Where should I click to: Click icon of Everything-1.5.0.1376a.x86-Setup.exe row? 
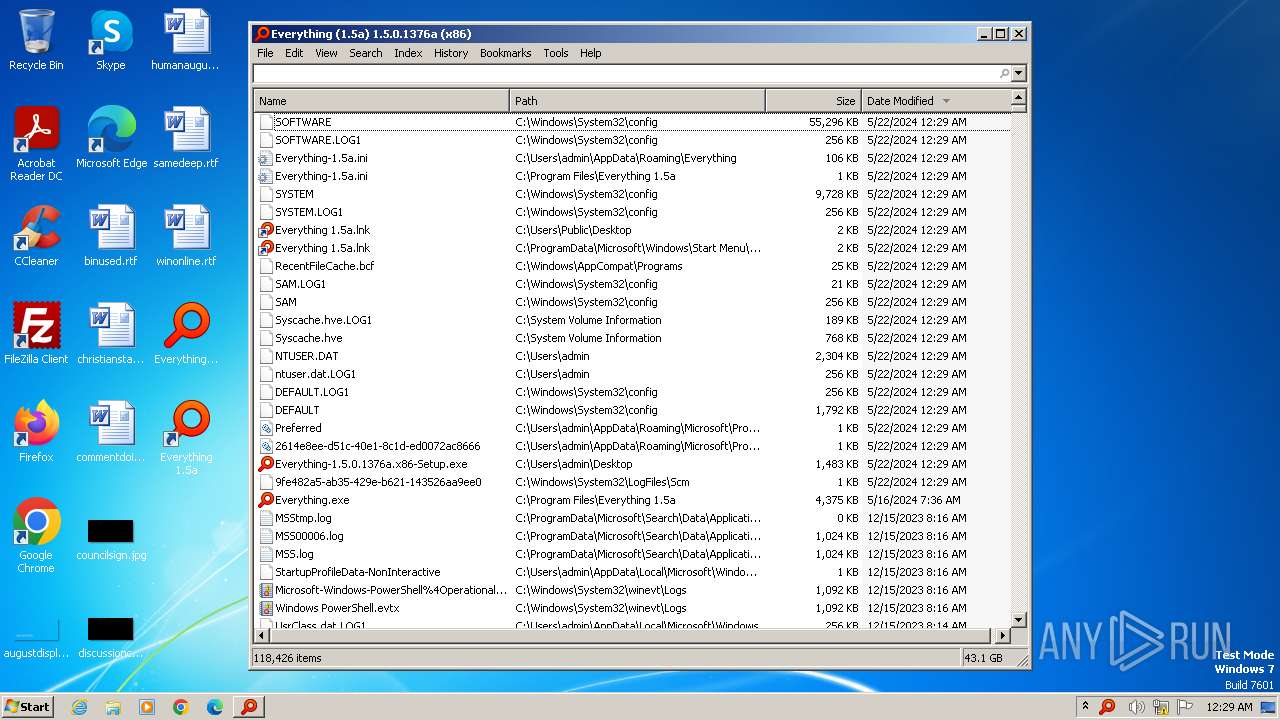click(x=266, y=464)
